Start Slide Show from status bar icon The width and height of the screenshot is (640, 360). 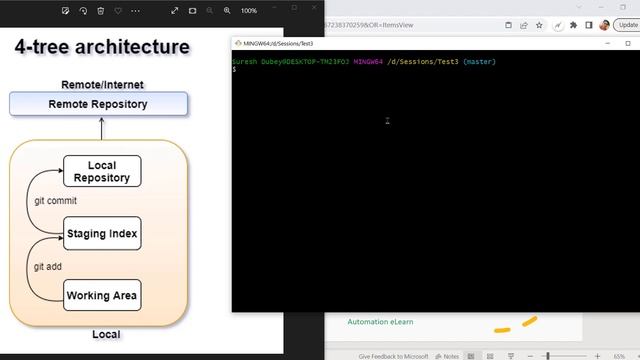[x=511, y=356]
